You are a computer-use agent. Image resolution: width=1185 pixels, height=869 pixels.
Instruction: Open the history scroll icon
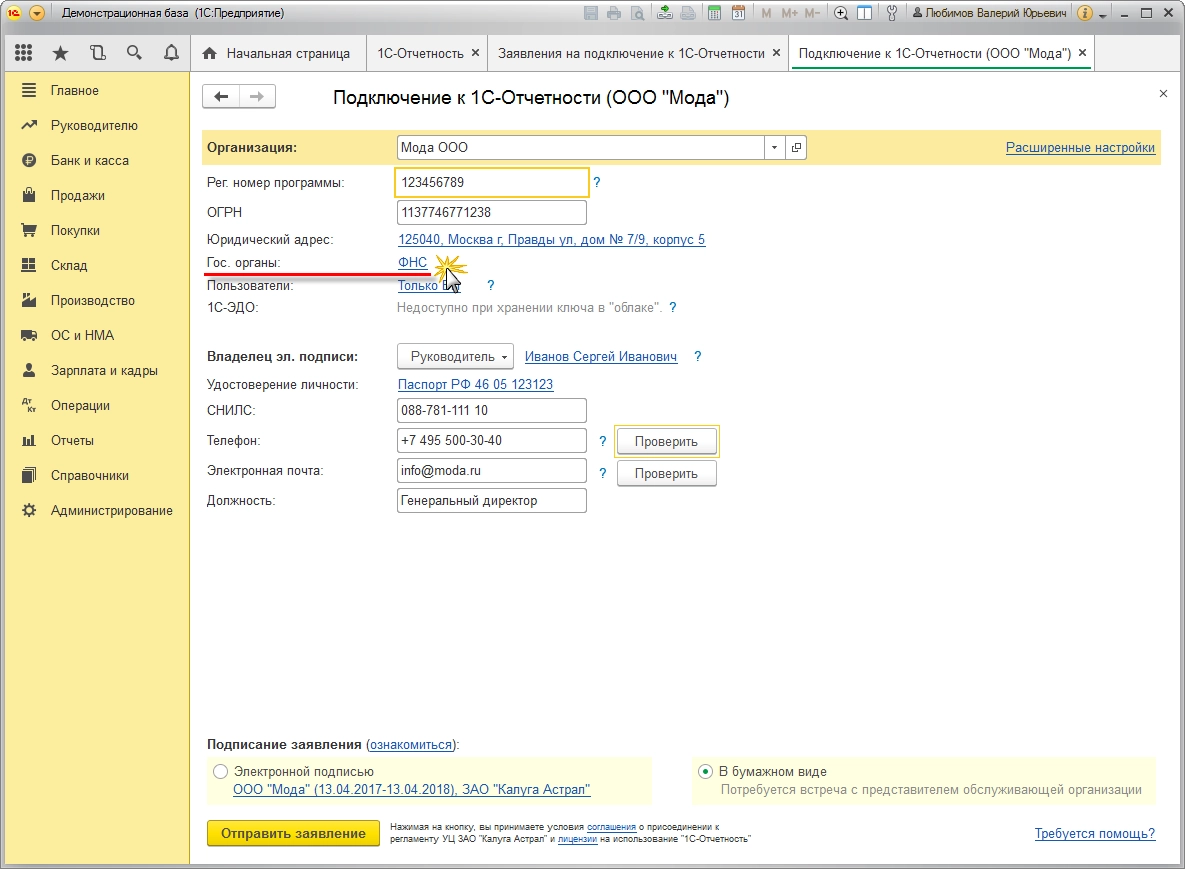click(x=97, y=53)
